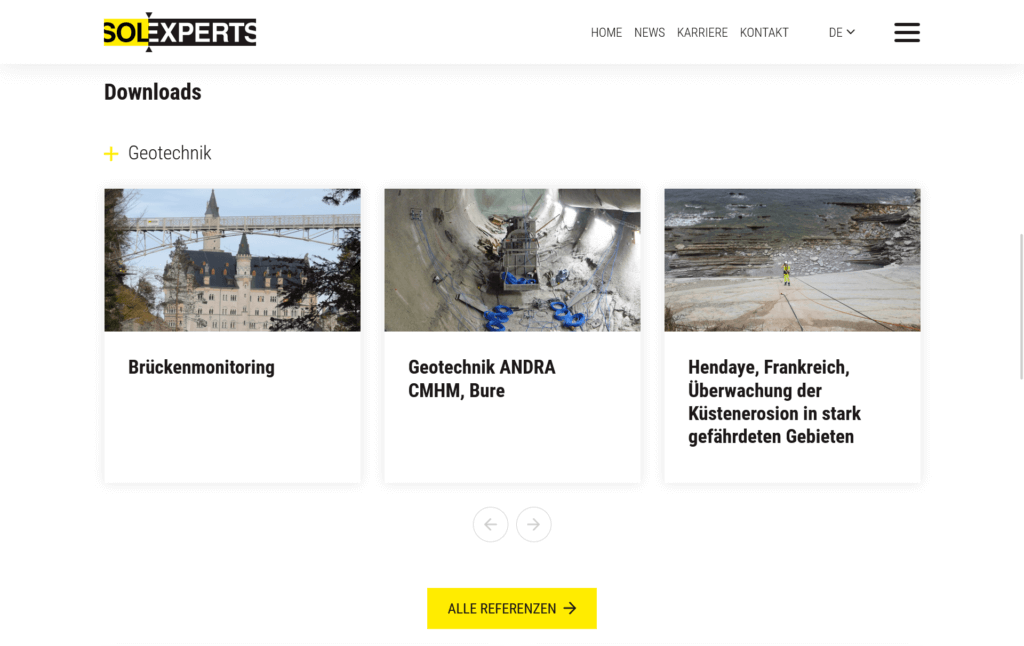
Task: Open Geotechnik ANDRA CMHM, Bure title
Action: pyautogui.click(x=482, y=379)
